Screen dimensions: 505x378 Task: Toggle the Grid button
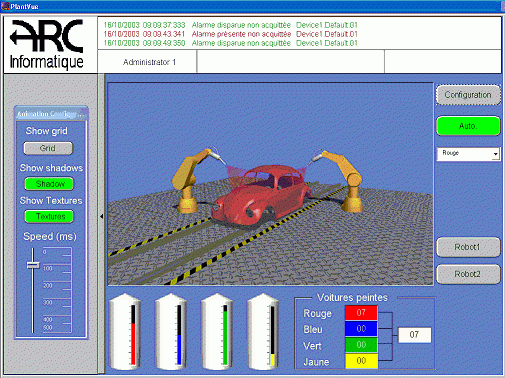click(48, 148)
